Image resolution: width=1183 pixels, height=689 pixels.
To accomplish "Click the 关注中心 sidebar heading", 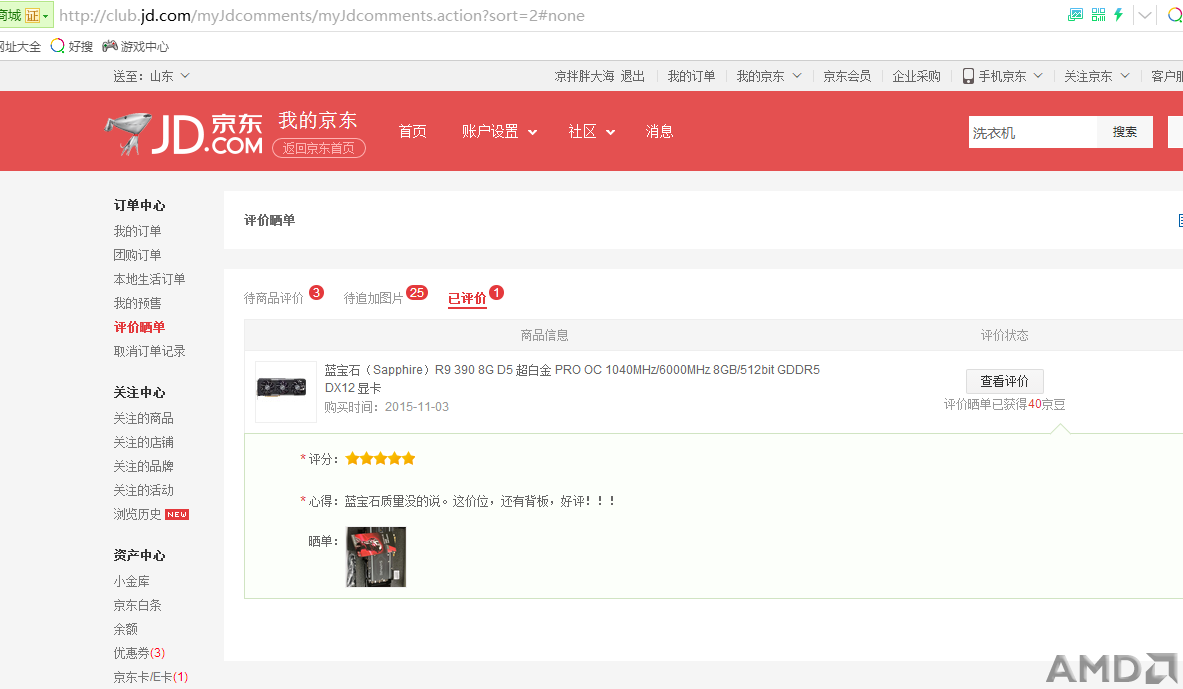I will click(x=139, y=392).
